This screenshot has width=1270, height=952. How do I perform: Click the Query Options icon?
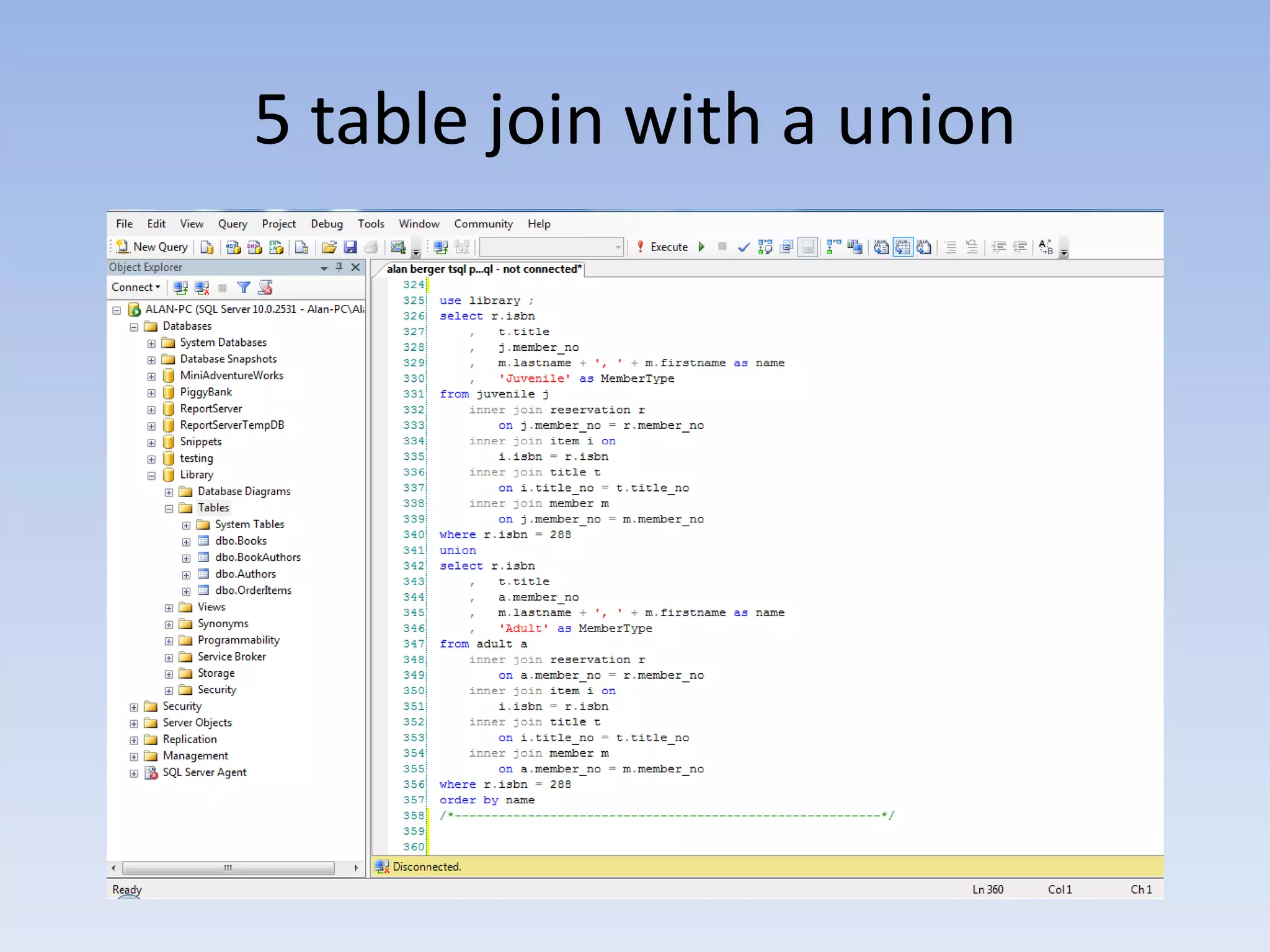786,247
